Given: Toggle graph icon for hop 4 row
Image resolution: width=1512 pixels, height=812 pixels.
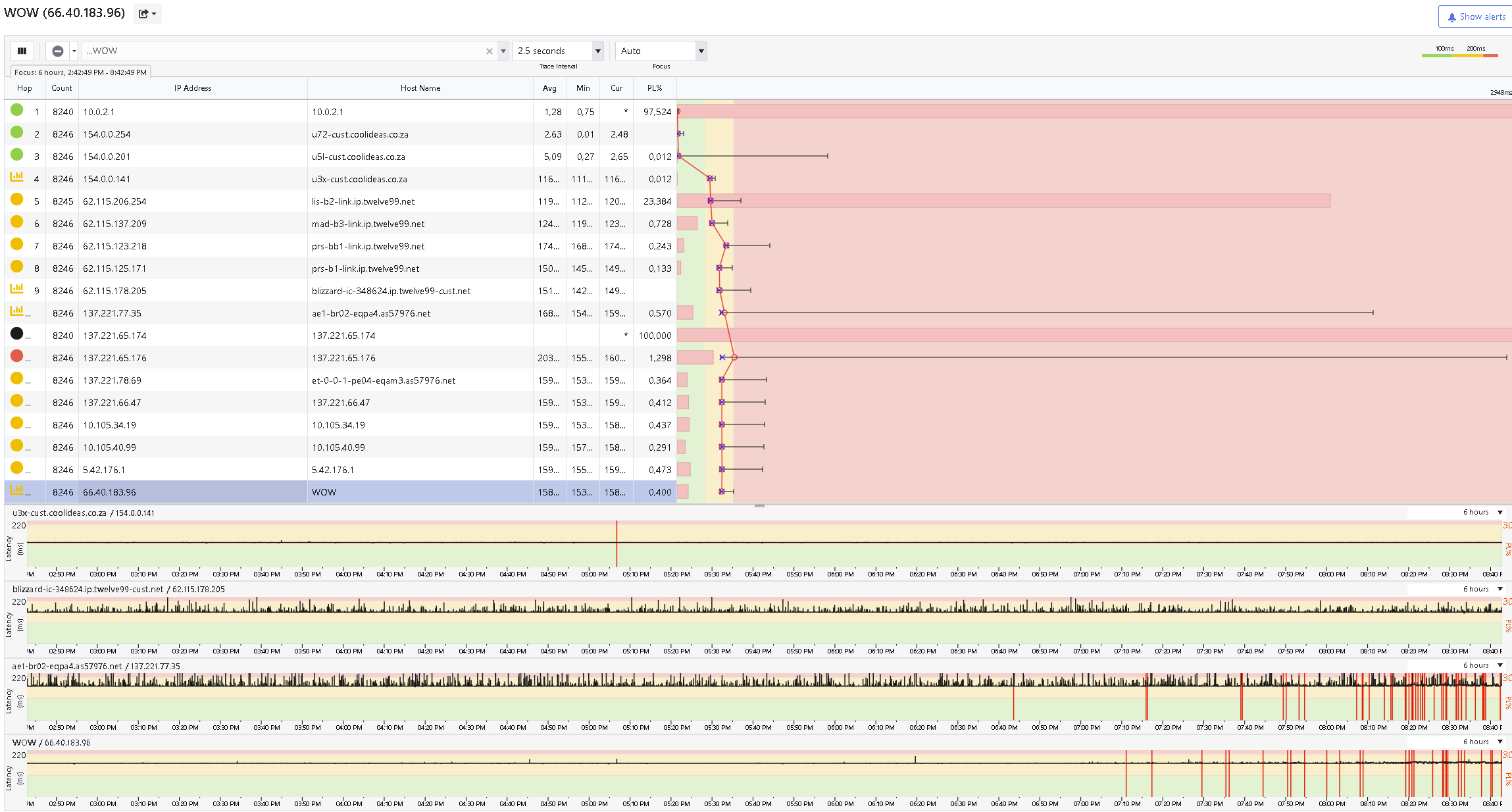Looking at the screenshot, I should [17, 177].
